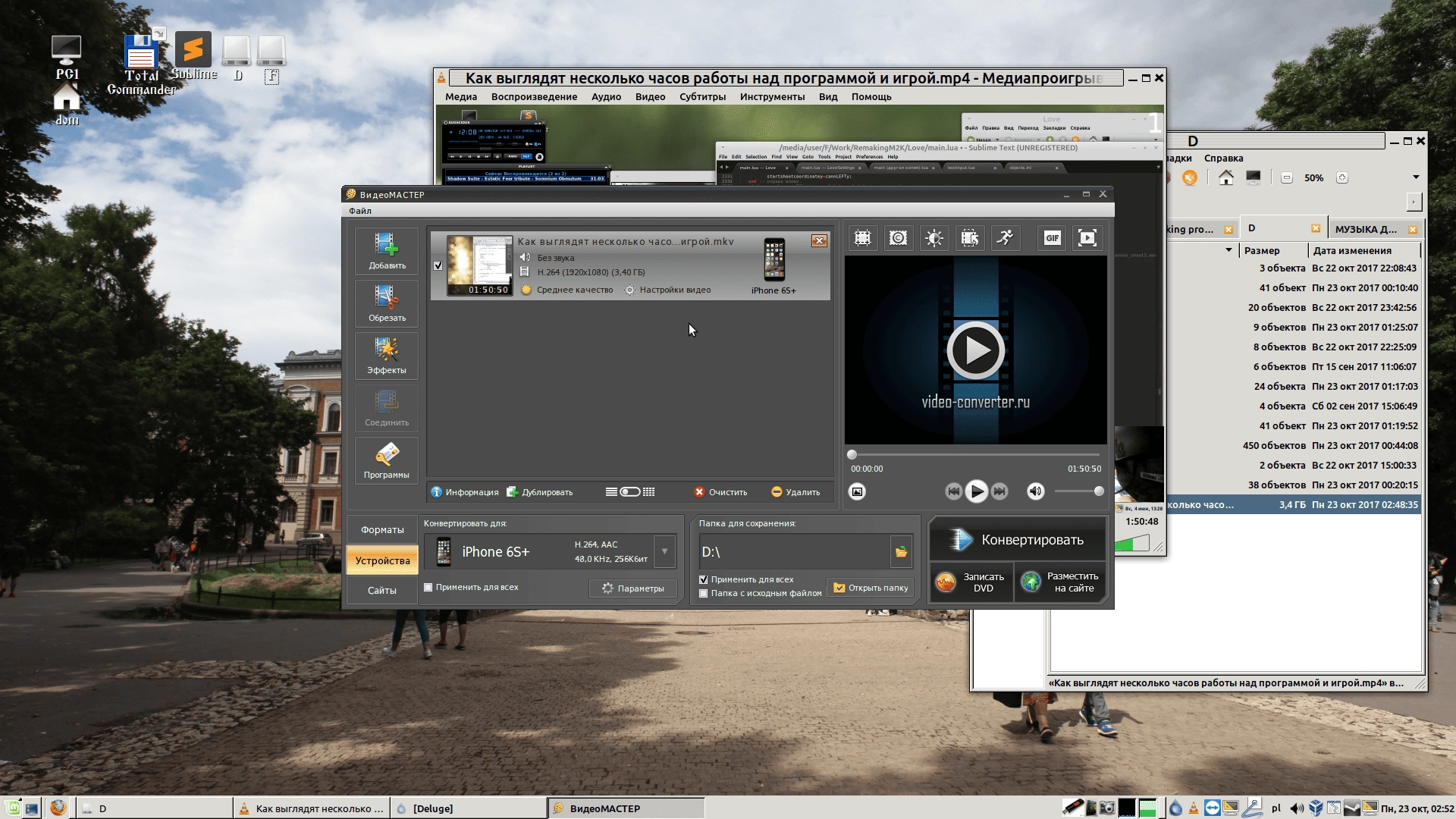Switch to Форматы tab
Viewport: 1456px width, 819px height.
382,530
